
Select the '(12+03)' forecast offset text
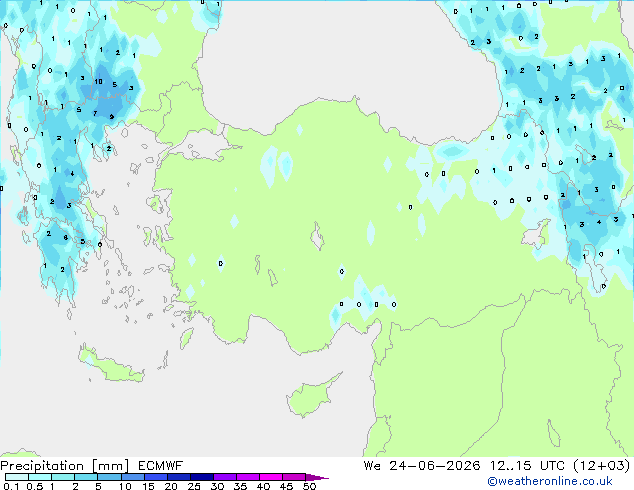coord(602,466)
